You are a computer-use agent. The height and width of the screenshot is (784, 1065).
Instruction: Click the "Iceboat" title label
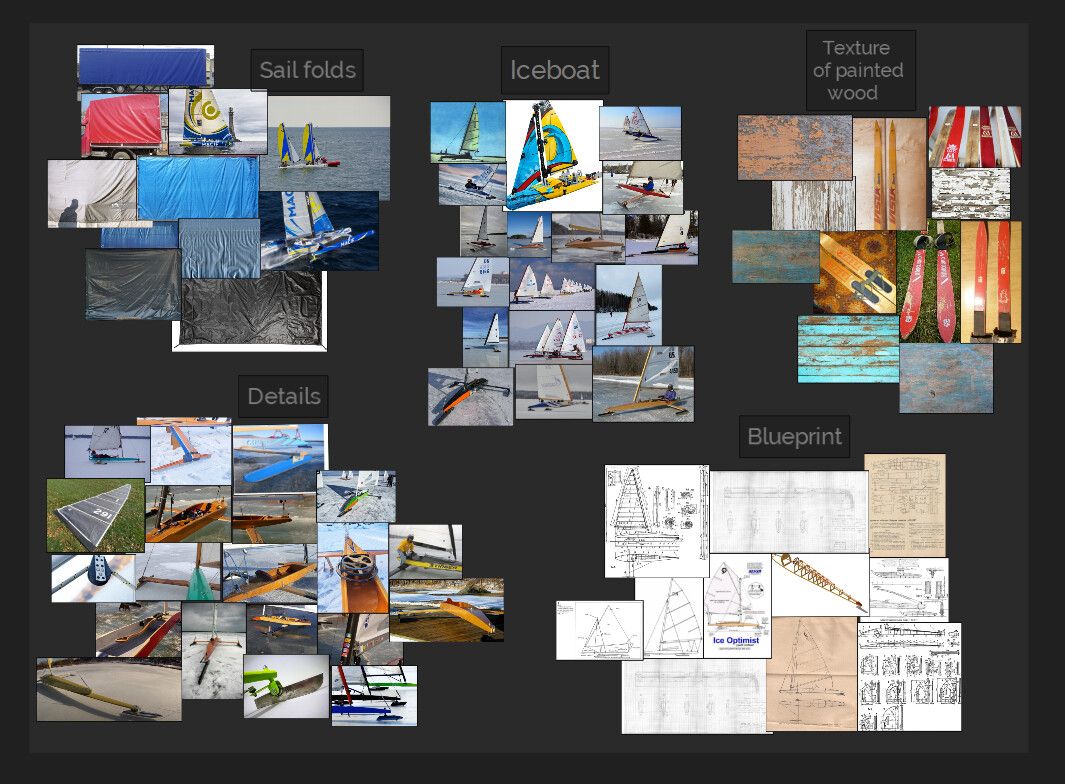[x=554, y=71]
